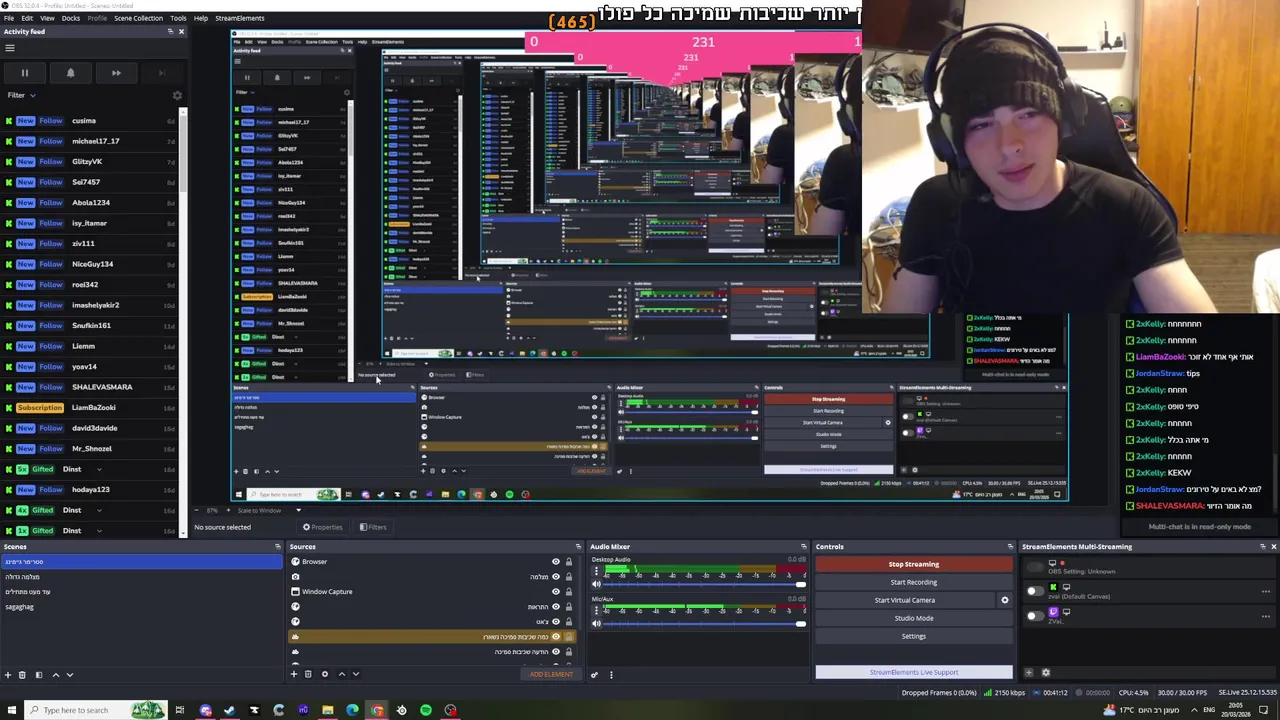Viewport: 1280px width, 720px height.
Task: Pop out the Controls dock
Action: coord(1010,547)
